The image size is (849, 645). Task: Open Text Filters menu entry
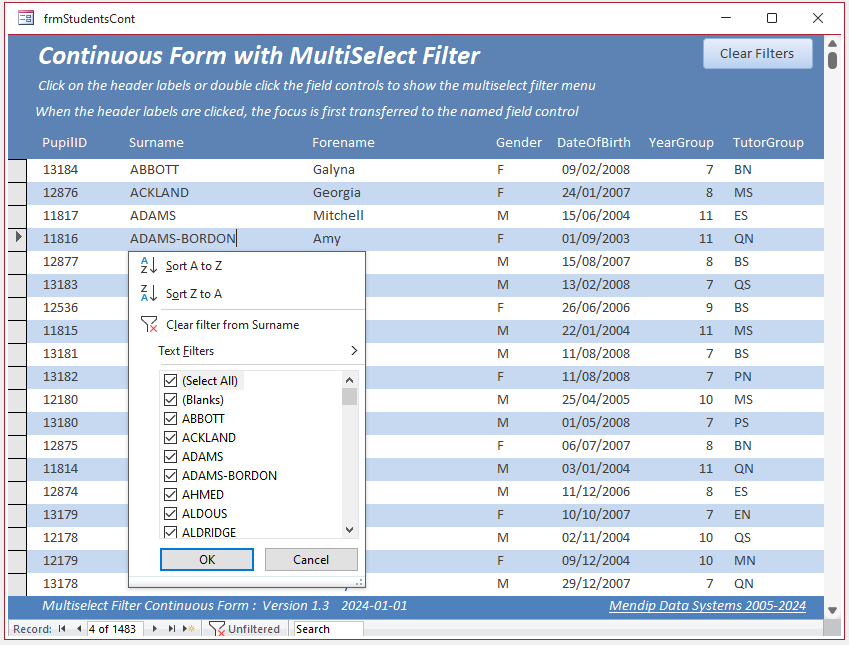pos(246,351)
